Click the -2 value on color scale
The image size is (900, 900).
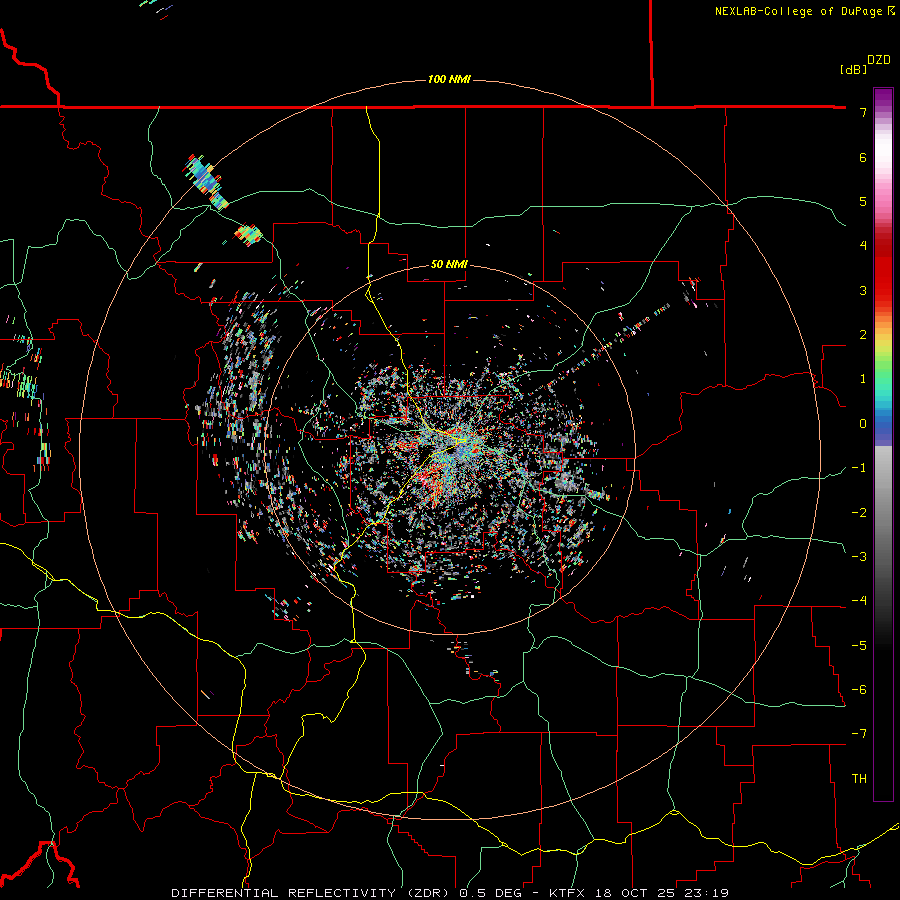(x=859, y=513)
